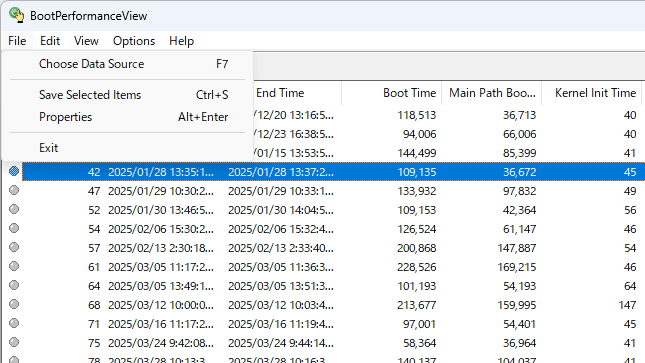645x363 pixels.
Task: Click the row icon for record 57
Action: pos(14,247)
